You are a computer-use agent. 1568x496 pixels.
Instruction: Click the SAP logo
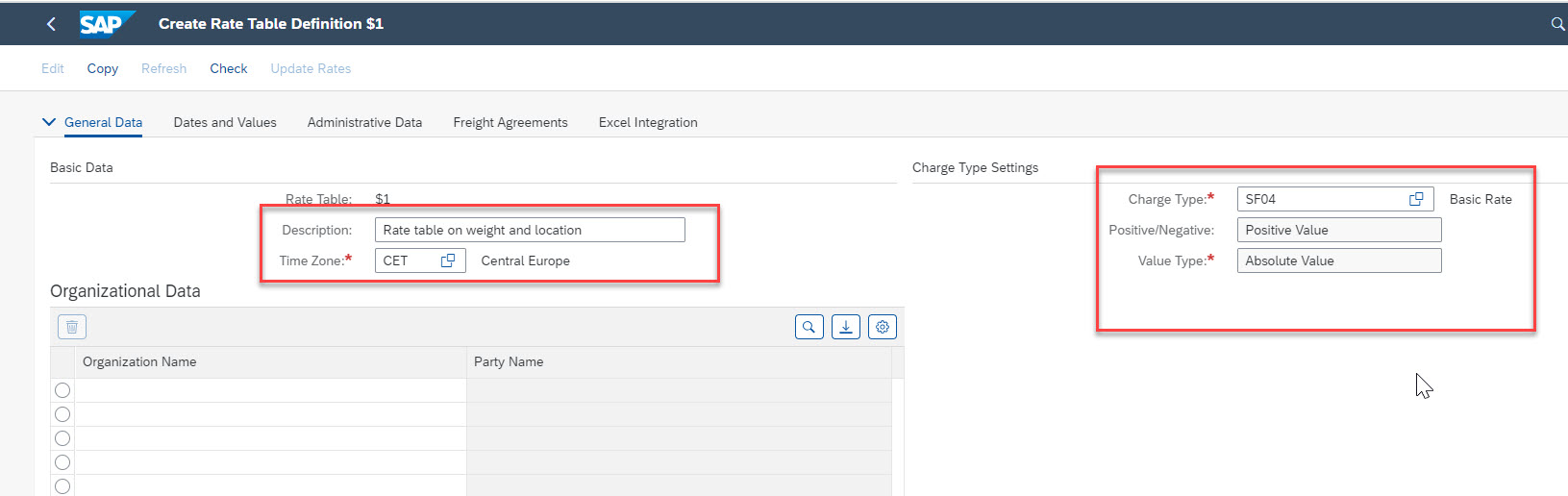pyautogui.click(x=106, y=24)
